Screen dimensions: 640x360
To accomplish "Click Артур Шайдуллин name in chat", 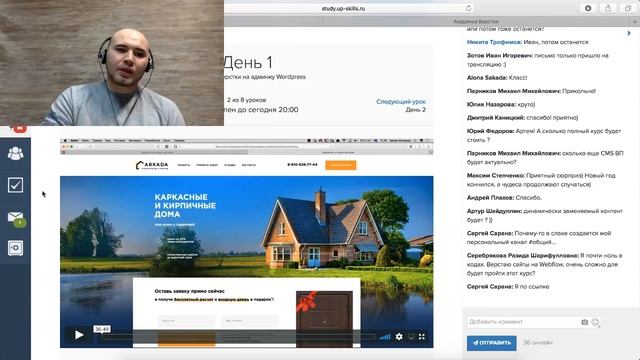I will click(494, 211).
